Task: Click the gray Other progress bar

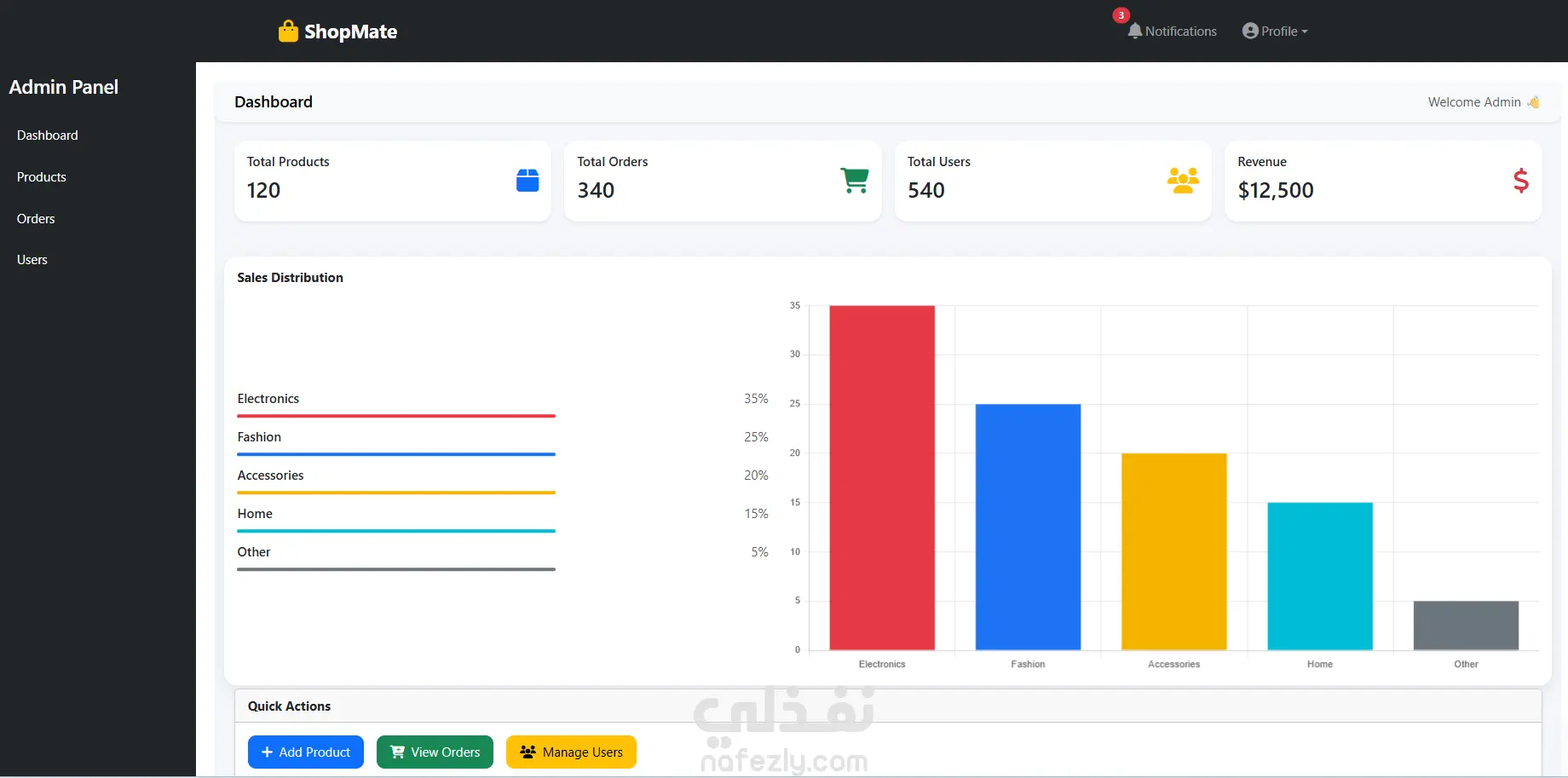Action: (x=396, y=569)
